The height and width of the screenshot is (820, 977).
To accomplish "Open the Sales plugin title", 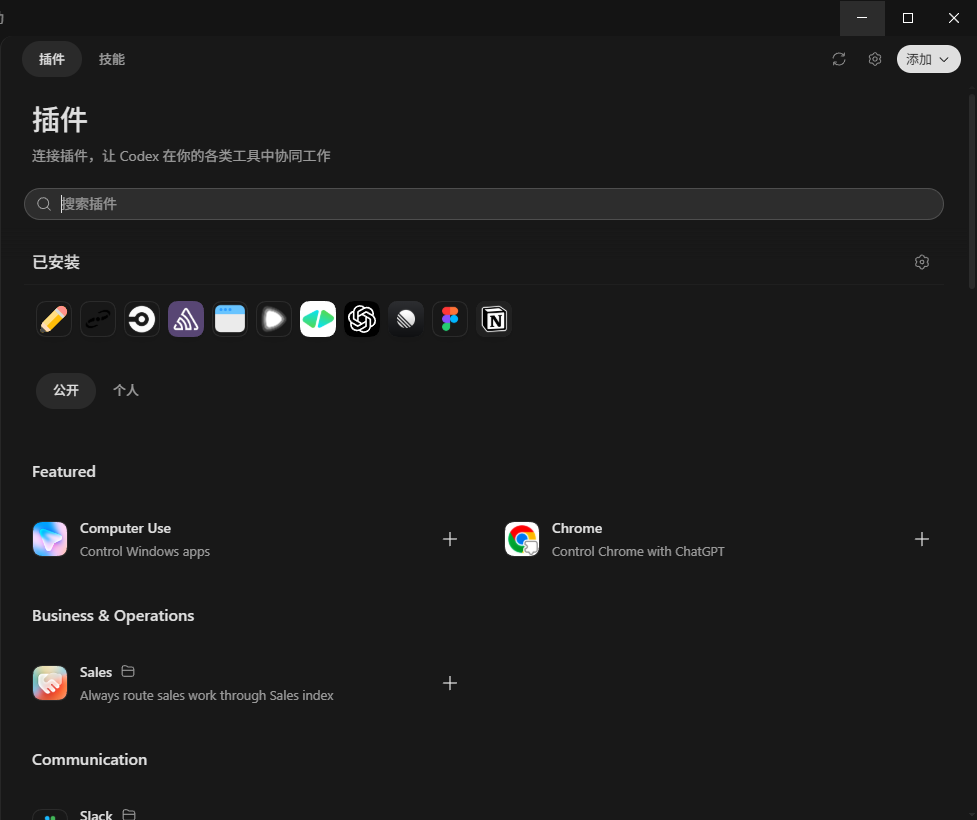I will click(96, 672).
